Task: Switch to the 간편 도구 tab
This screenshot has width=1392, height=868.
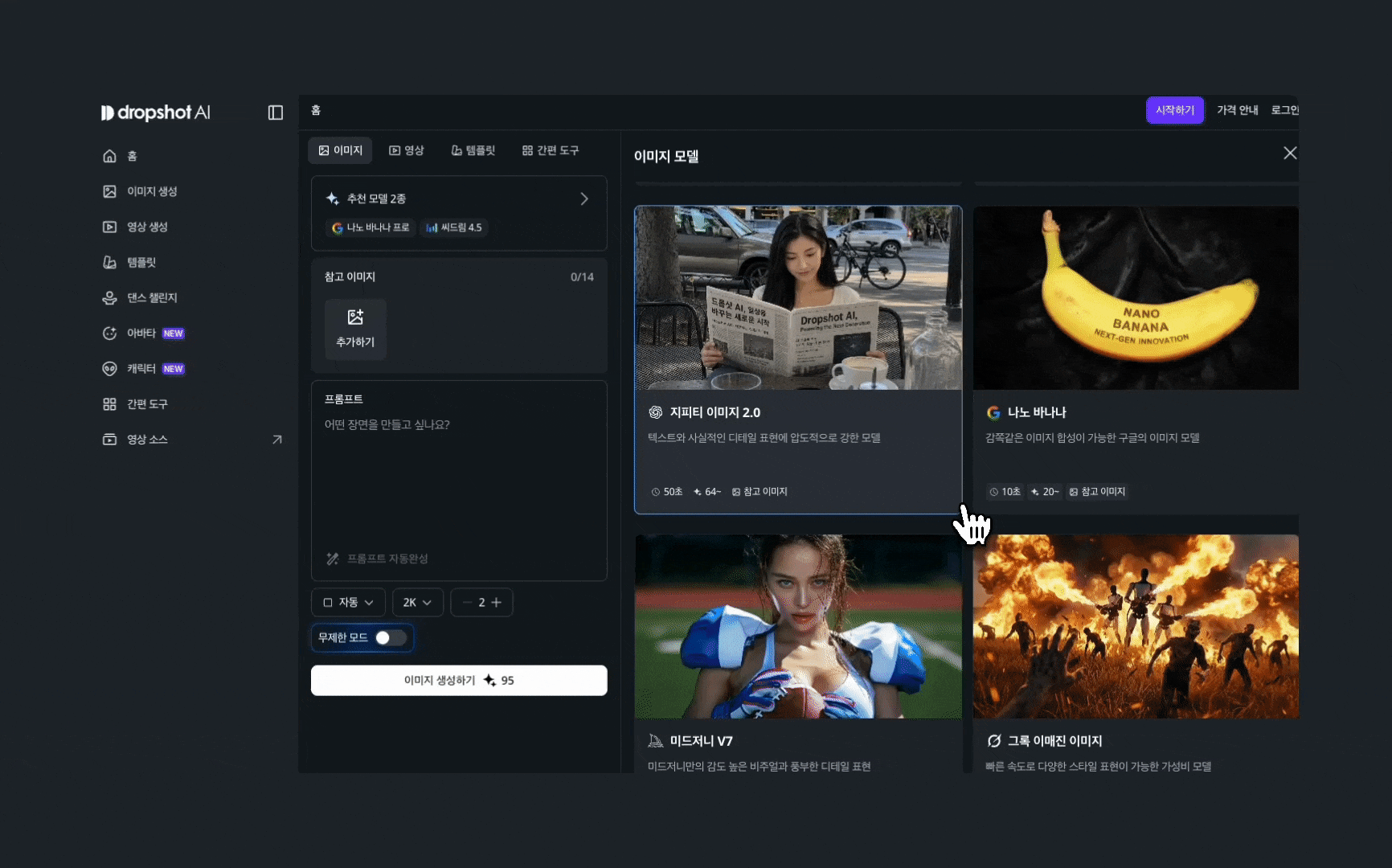Action: (550, 150)
